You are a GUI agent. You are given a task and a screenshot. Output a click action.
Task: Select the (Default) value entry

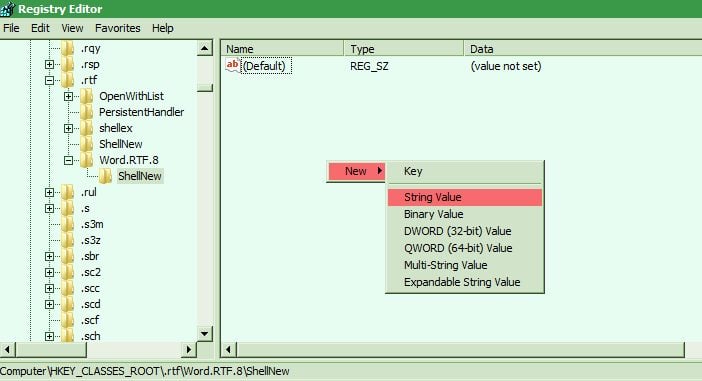266,66
